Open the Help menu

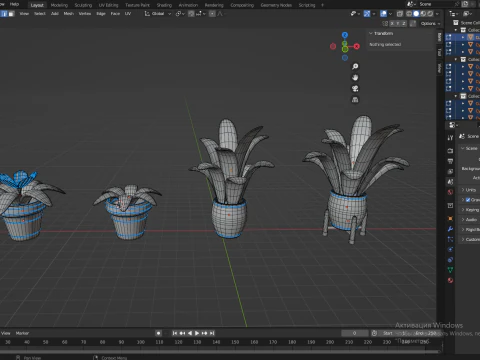[14, 4]
